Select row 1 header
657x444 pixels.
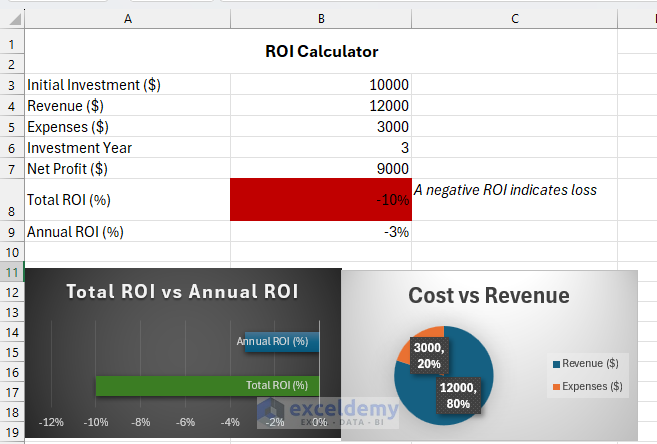pos(12,44)
